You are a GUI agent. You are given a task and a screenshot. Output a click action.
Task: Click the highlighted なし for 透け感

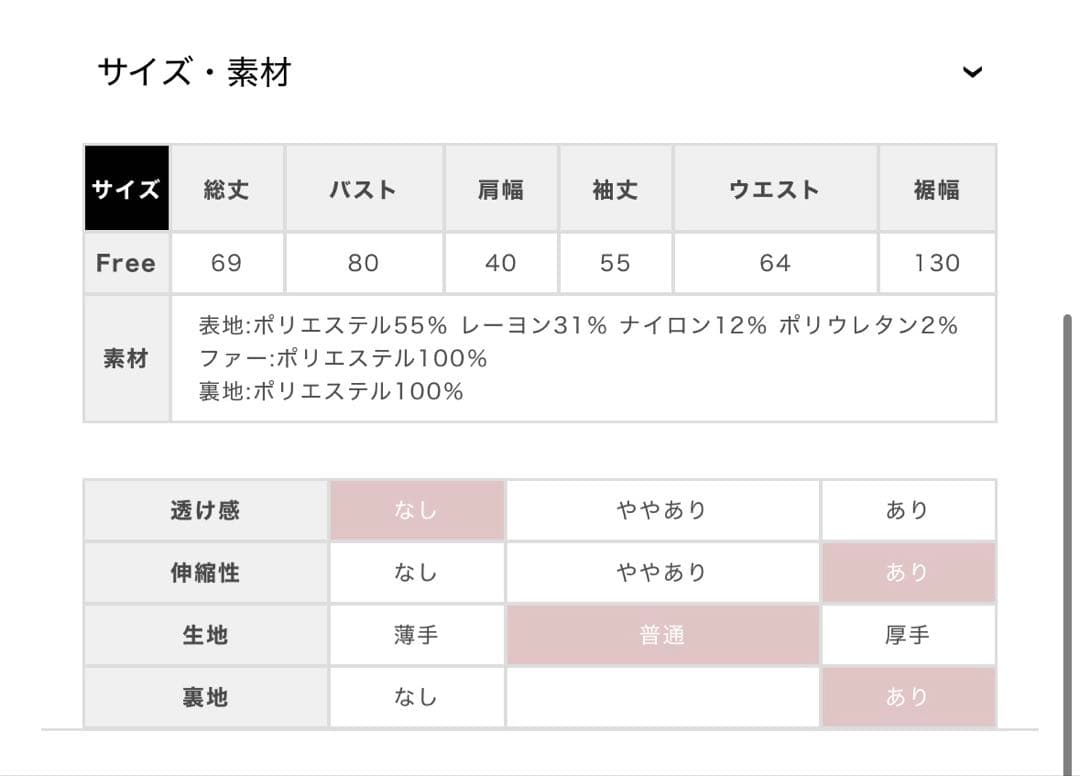tap(417, 510)
